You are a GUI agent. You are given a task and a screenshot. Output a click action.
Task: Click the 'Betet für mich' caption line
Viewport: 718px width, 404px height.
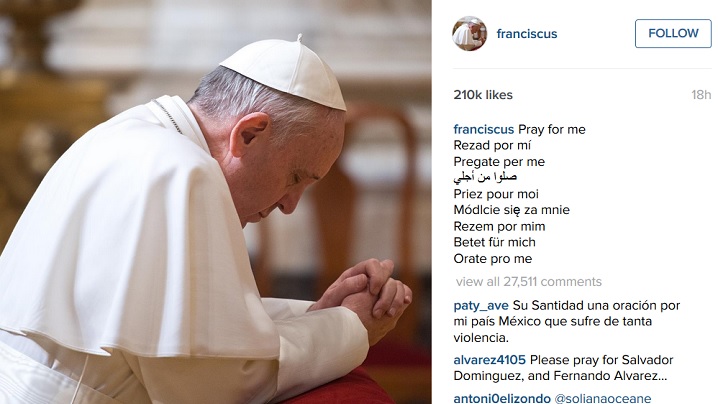495,242
